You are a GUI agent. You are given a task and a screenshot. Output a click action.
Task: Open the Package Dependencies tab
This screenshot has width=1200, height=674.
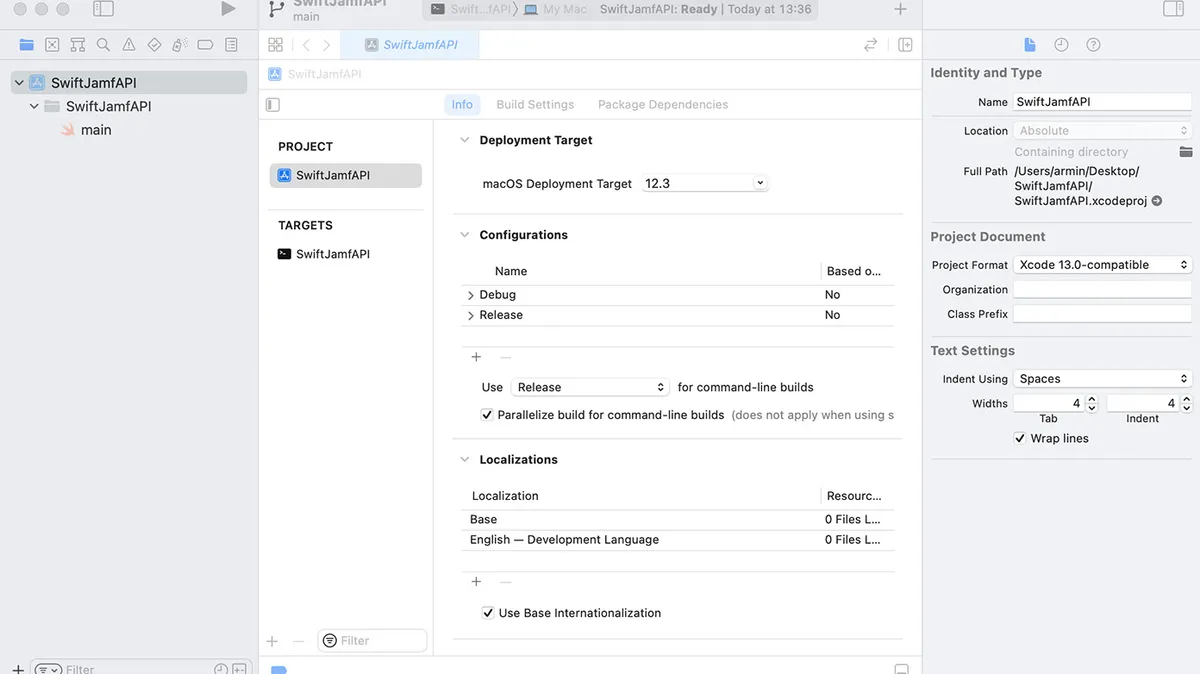(665, 104)
